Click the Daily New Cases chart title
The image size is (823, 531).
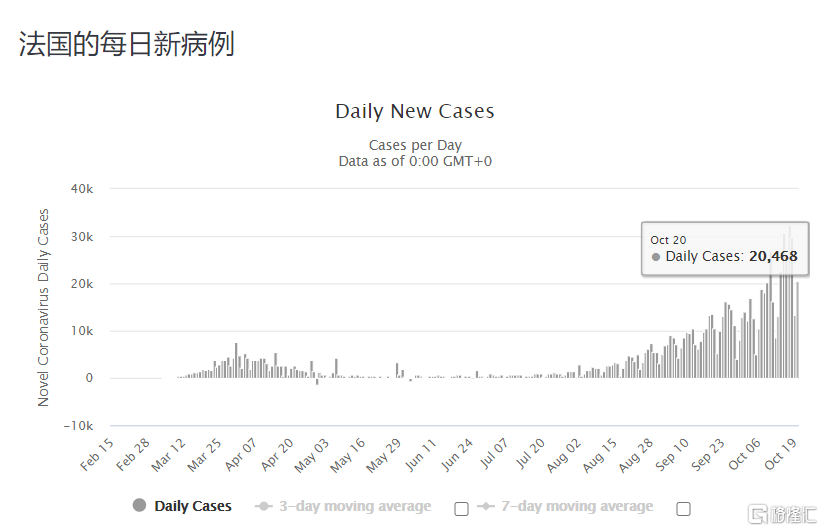pos(415,111)
